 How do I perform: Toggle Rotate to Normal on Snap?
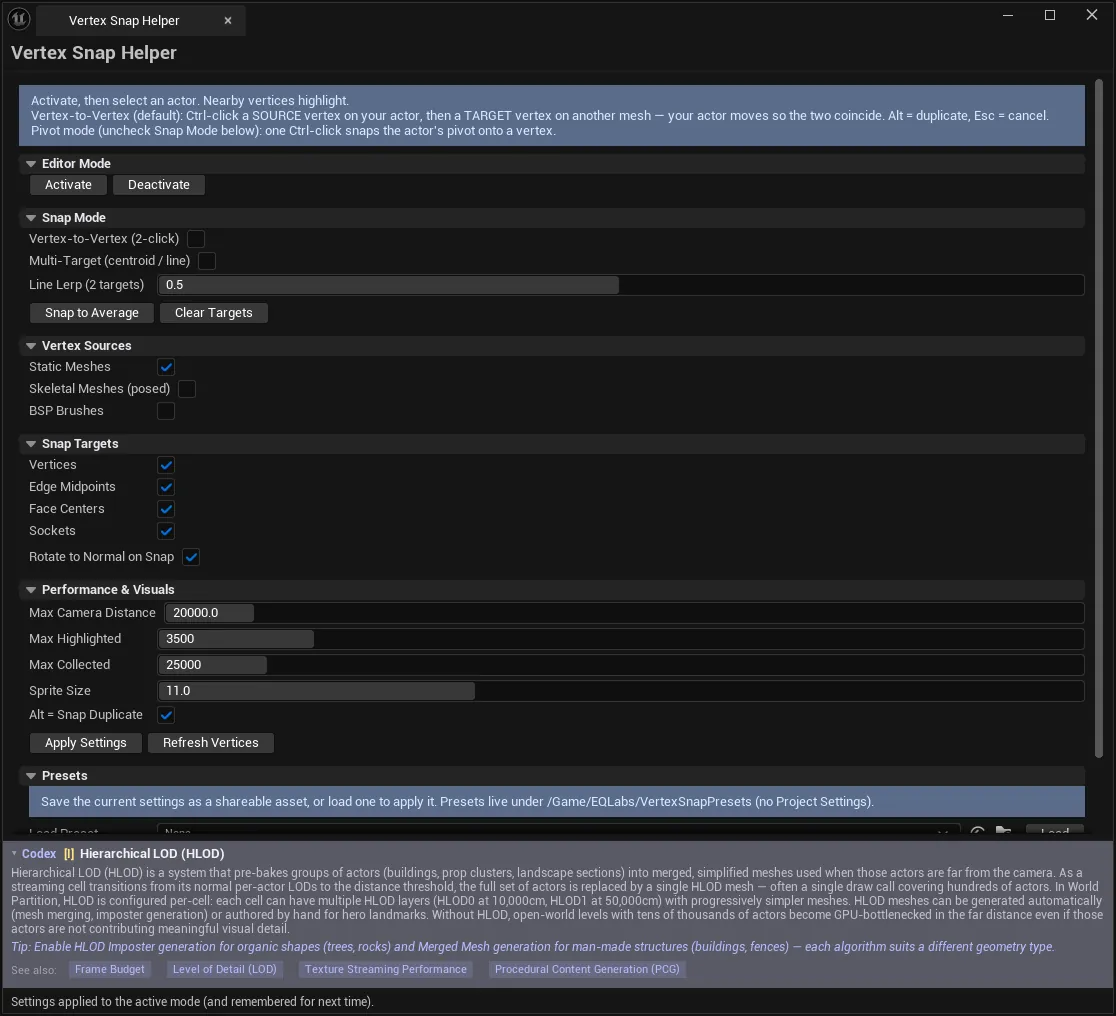coord(191,557)
